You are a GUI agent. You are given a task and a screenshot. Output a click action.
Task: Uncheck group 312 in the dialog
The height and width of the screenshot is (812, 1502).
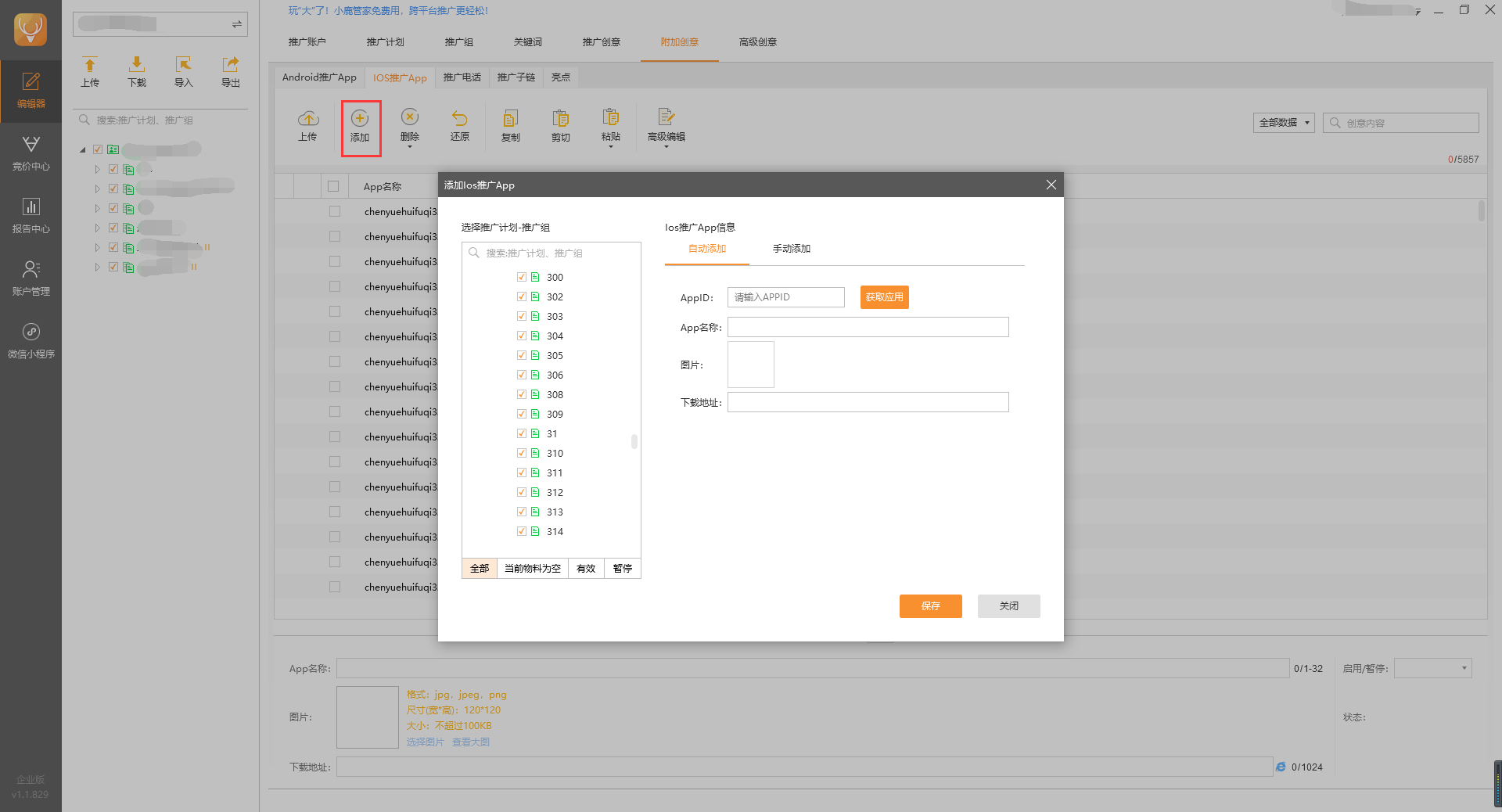click(522, 492)
